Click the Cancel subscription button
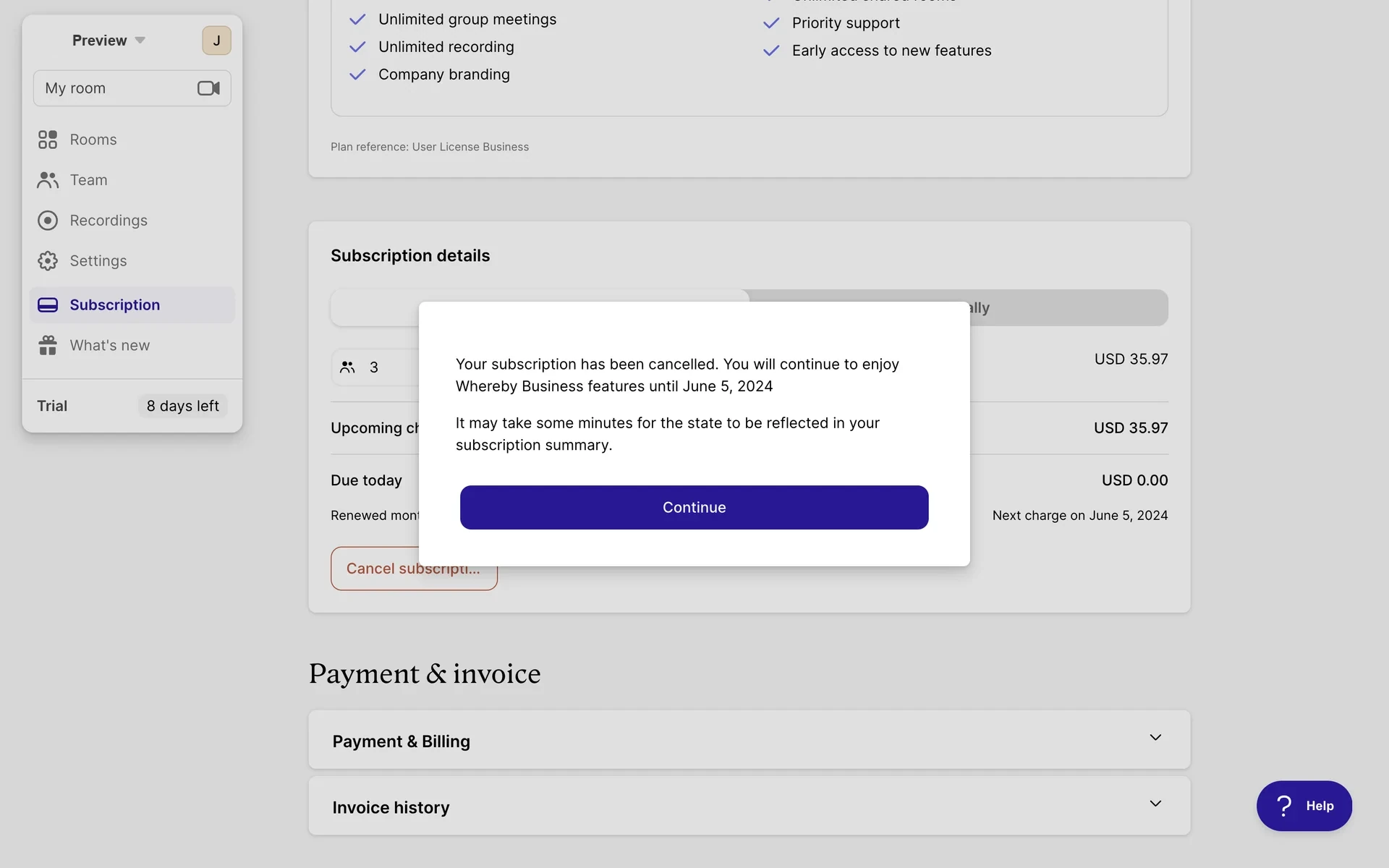Image resolution: width=1389 pixels, height=868 pixels. tap(414, 569)
